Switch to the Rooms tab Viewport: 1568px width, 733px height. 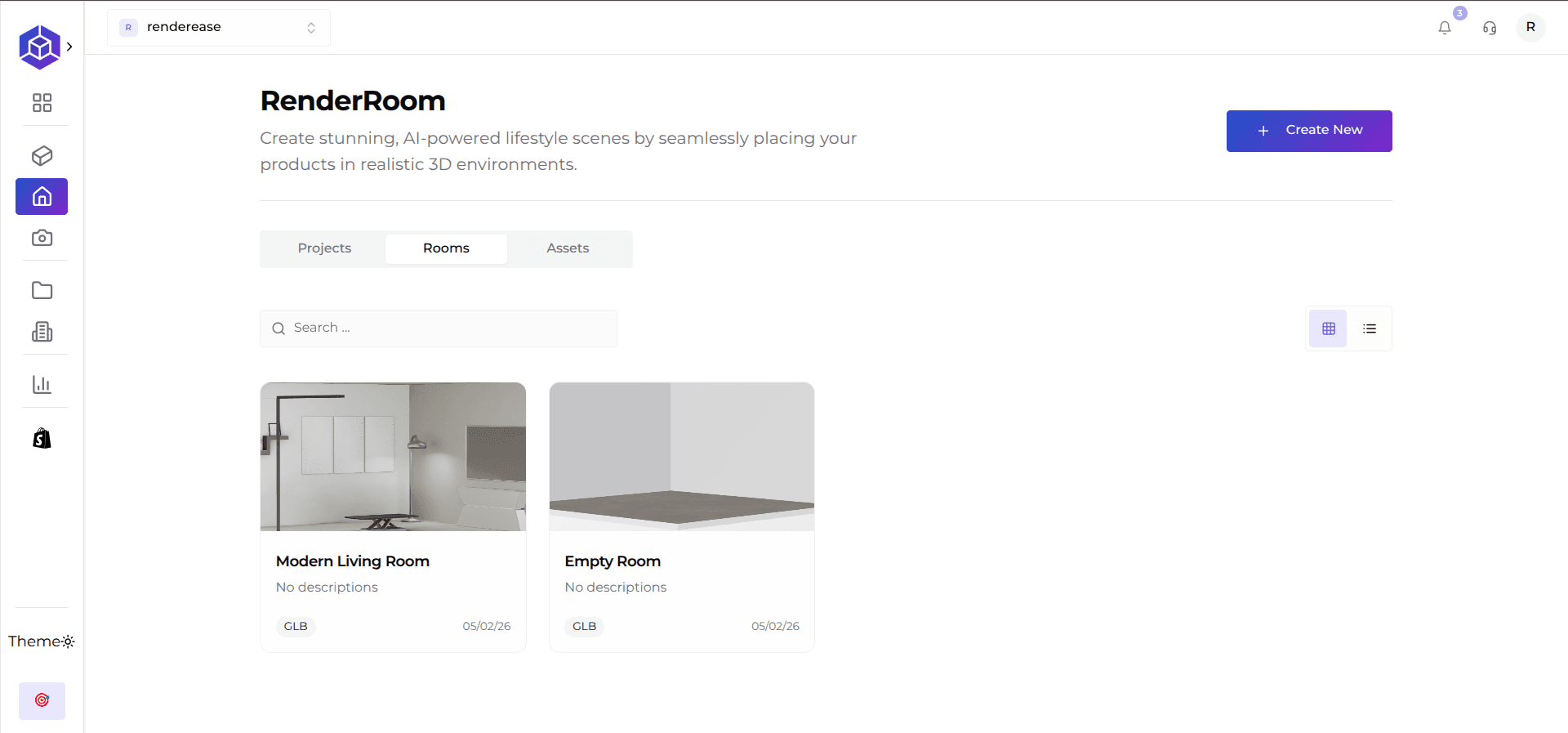(446, 248)
